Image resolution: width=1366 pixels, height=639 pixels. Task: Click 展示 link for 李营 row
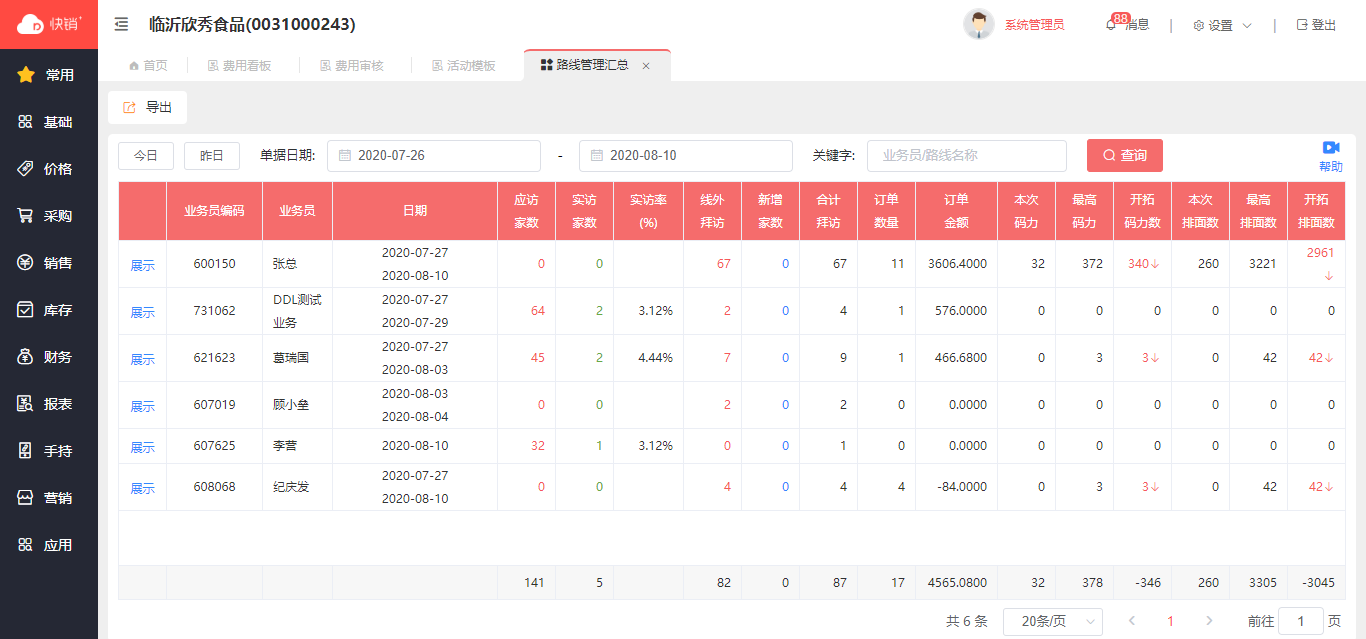(143, 447)
